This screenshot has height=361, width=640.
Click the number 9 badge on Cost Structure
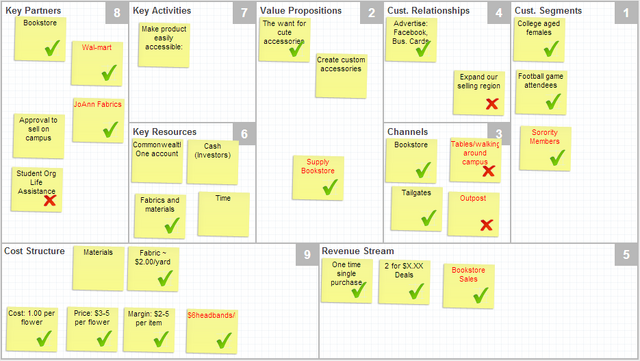pos(307,255)
